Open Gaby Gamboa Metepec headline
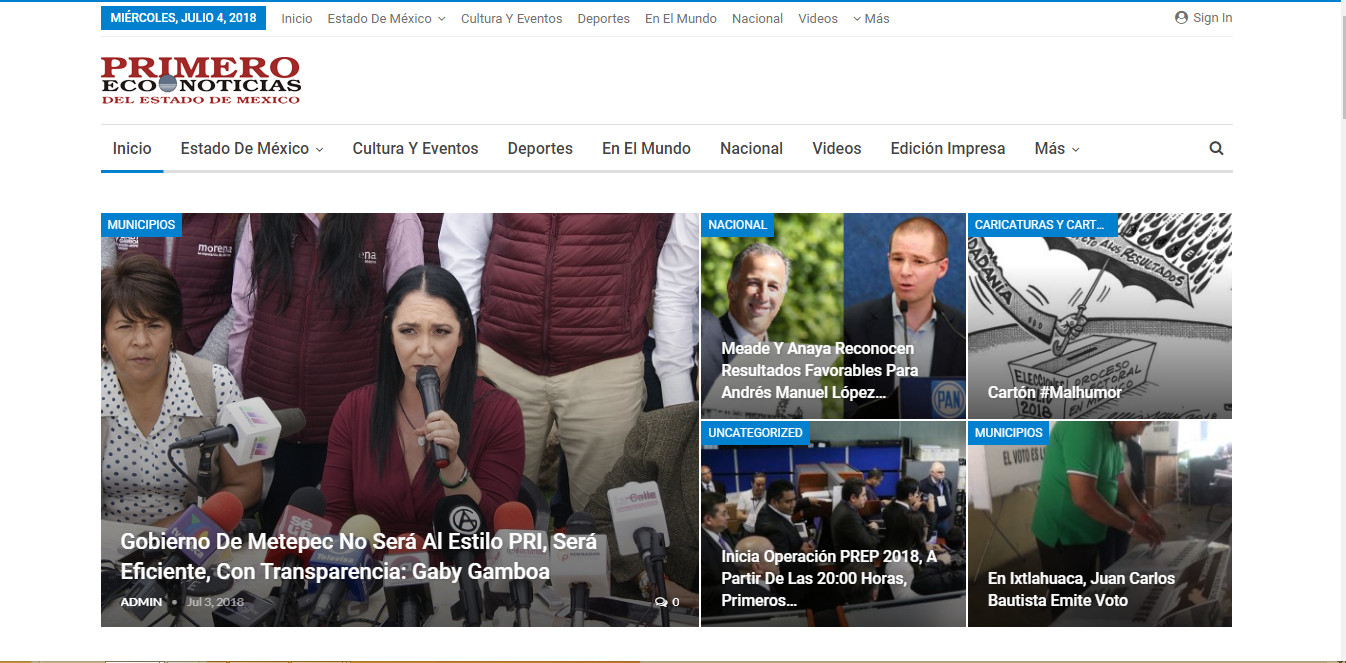This screenshot has height=663, width=1346. point(358,556)
